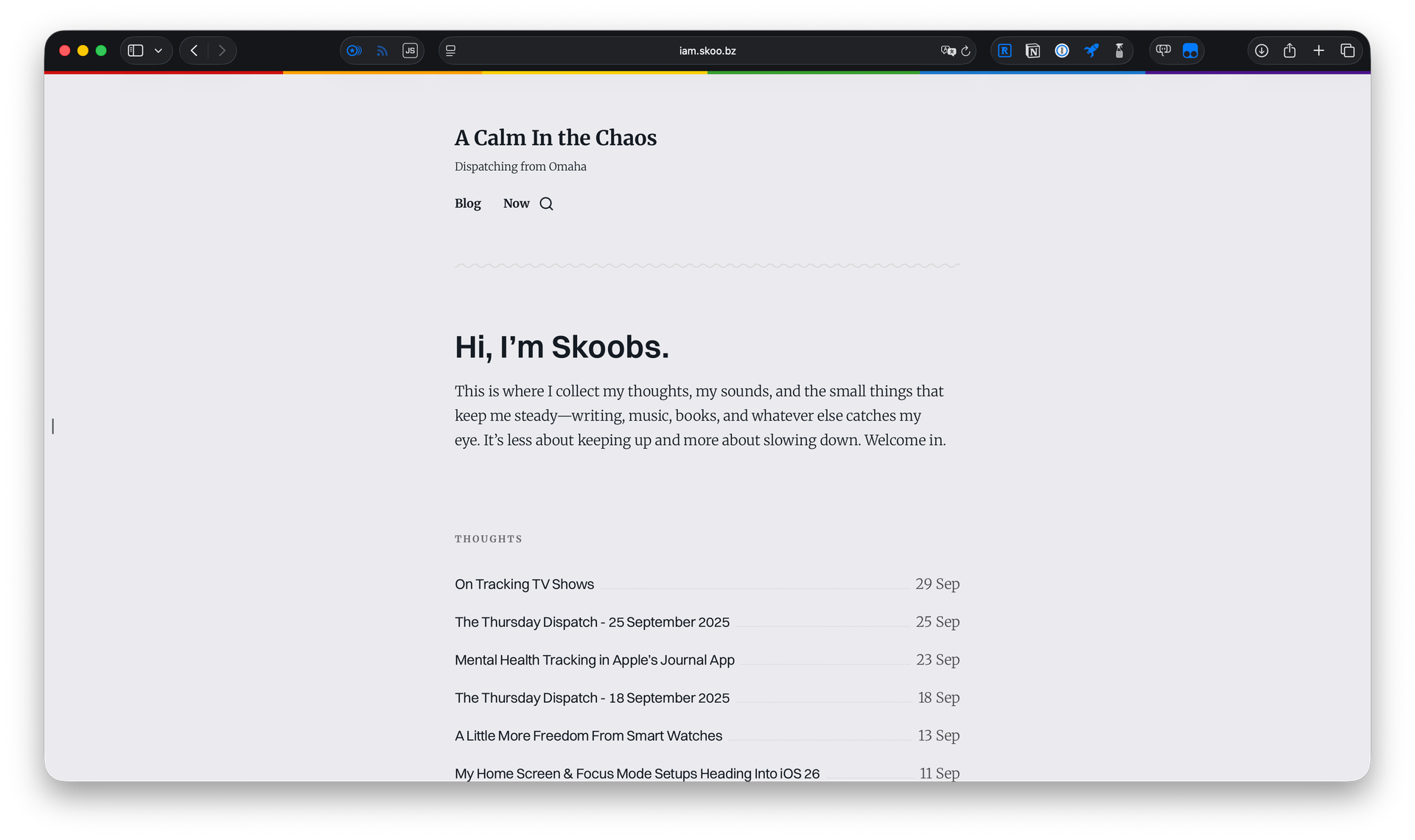Show the tab overview
1415x840 pixels.
pos(1348,51)
